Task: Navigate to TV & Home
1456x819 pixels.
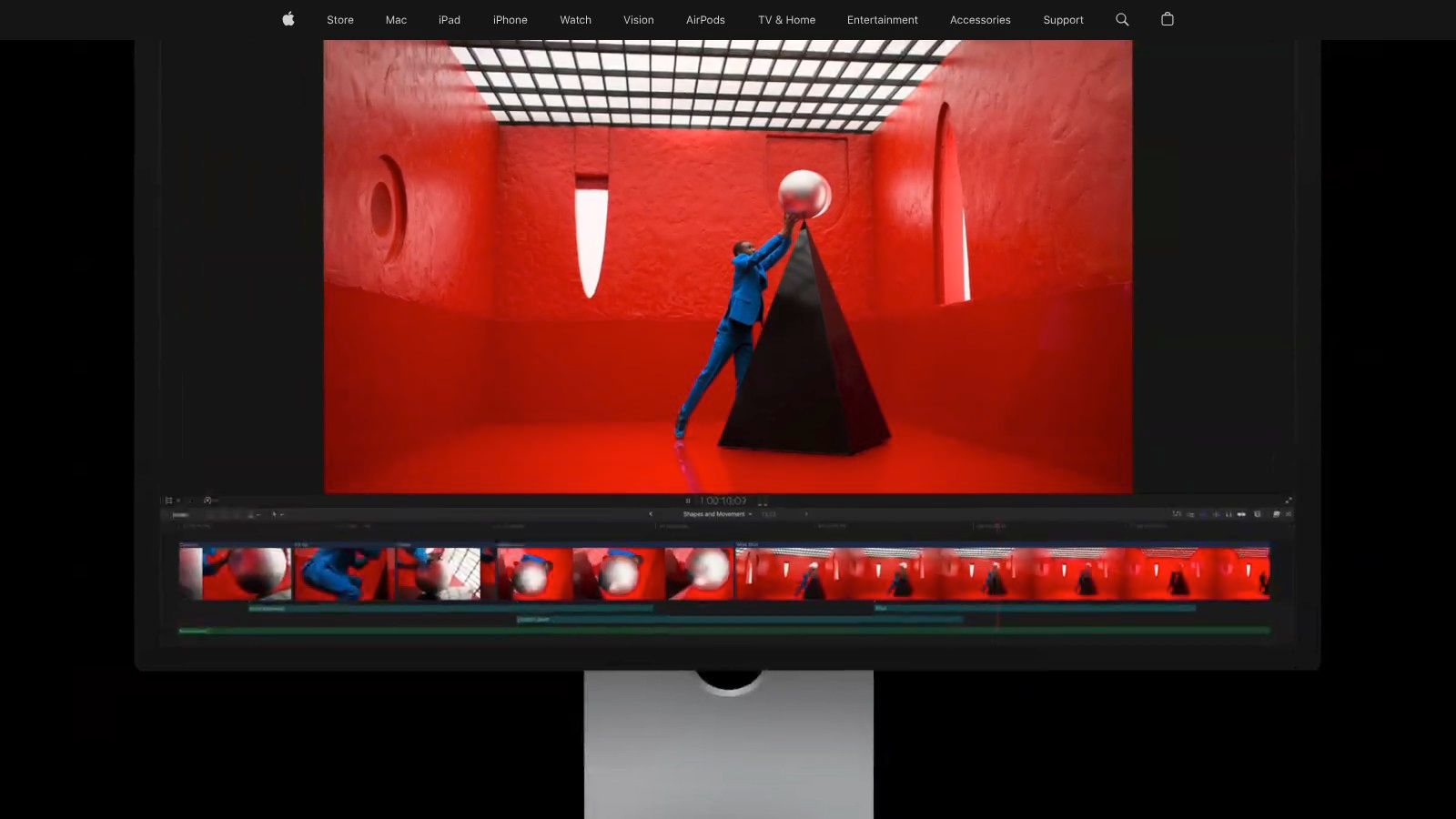Action: (x=786, y=19)
